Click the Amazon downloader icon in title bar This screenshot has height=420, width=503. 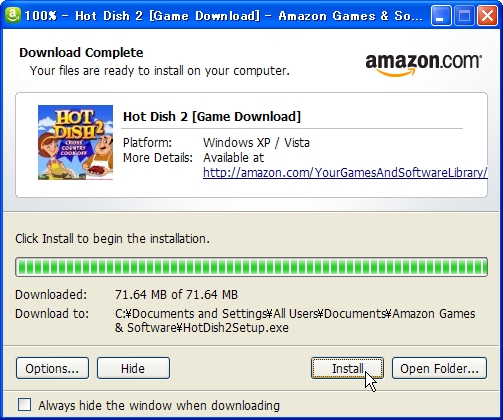coord(12,15)
